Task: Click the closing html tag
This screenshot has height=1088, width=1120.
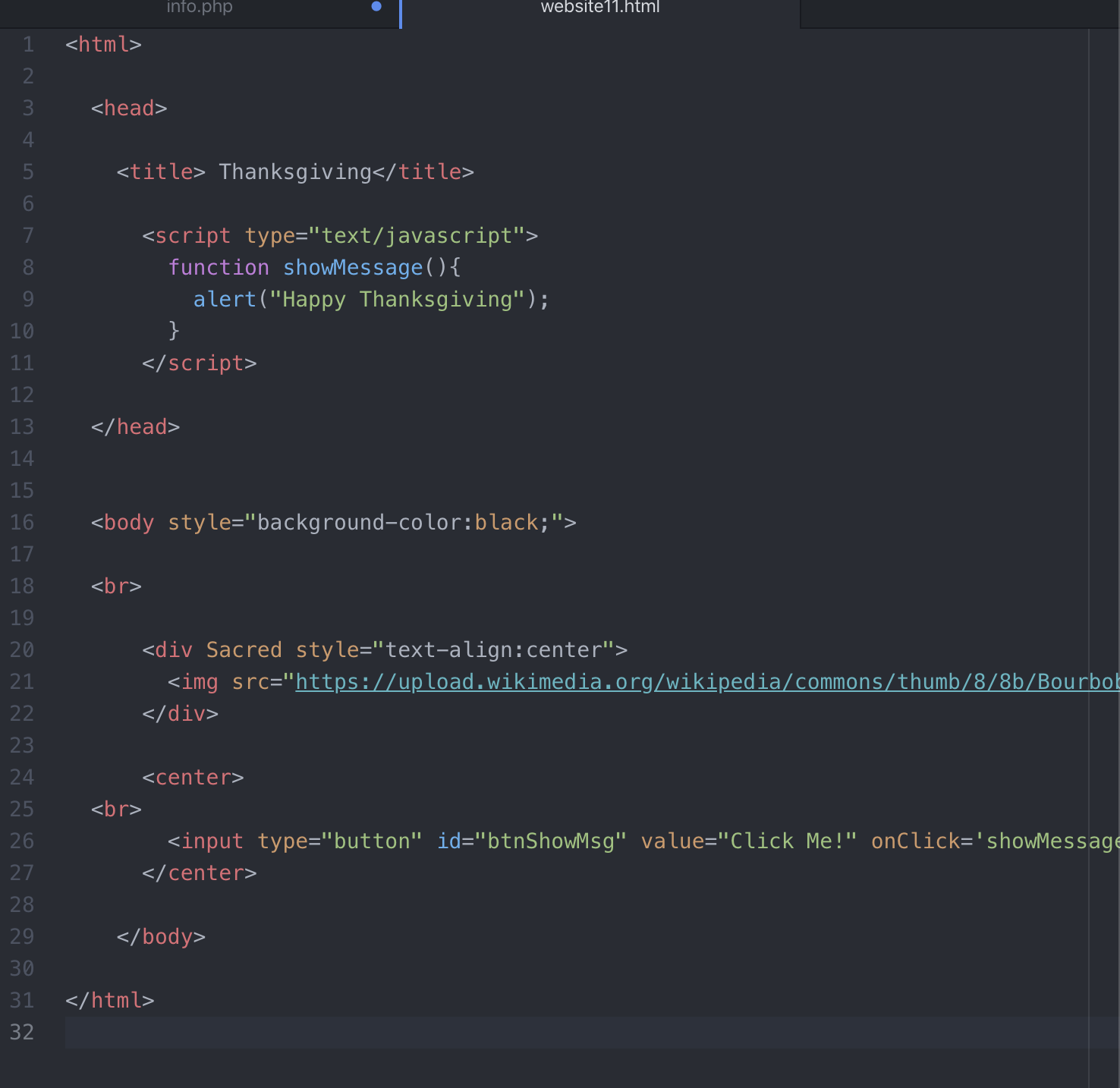Action: click(110, 1001)
